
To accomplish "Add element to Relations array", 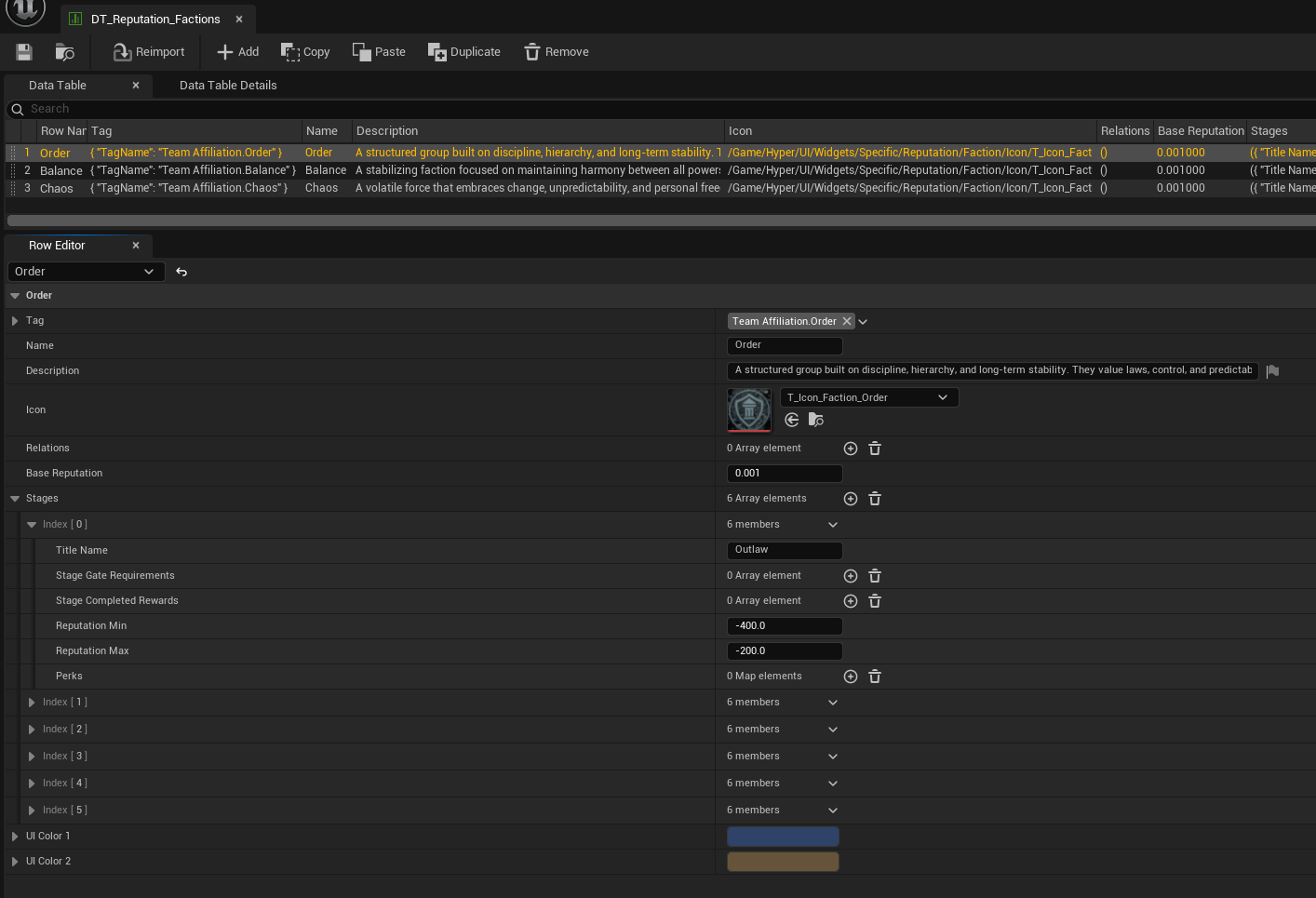I will 851,449.
